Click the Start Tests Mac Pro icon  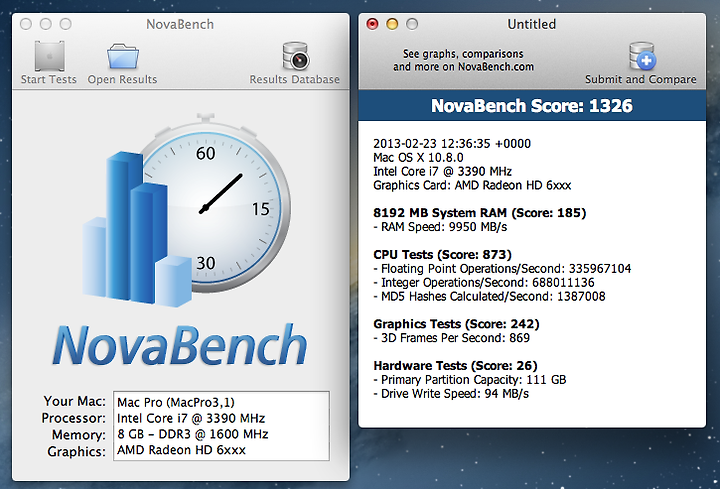[x=49, y=56]
